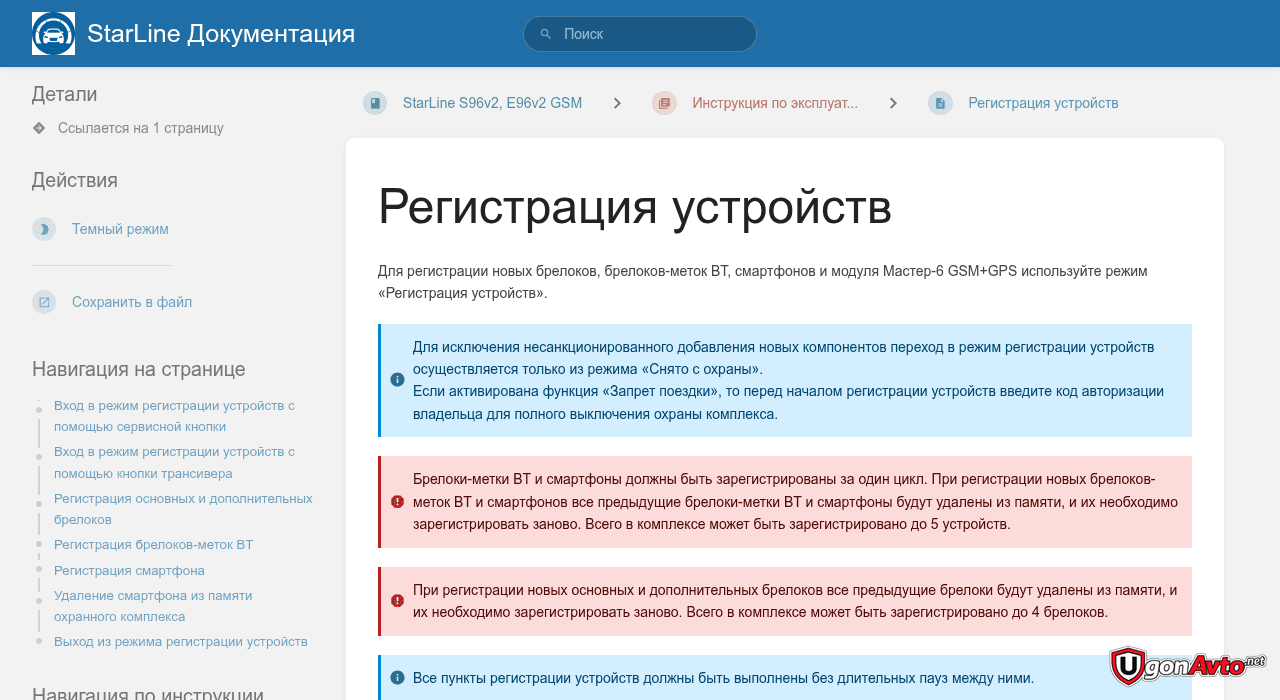1280x700 pixels.
Task: Choose Сохранить в файл action
Action: pyautogui.click(x=132, y=302)
